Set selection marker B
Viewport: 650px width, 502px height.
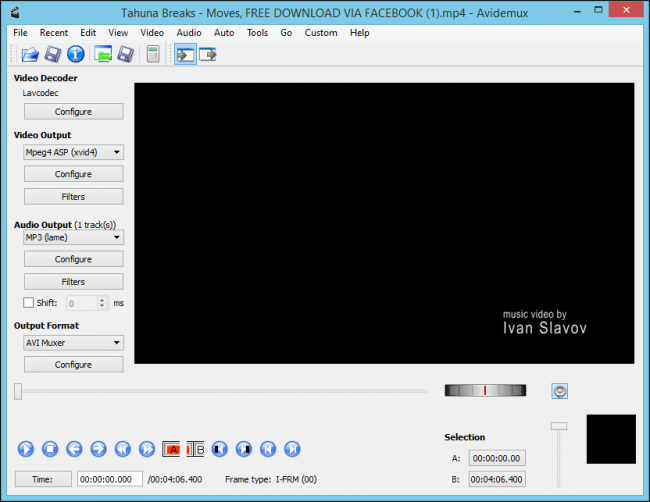tap(195, 449)
